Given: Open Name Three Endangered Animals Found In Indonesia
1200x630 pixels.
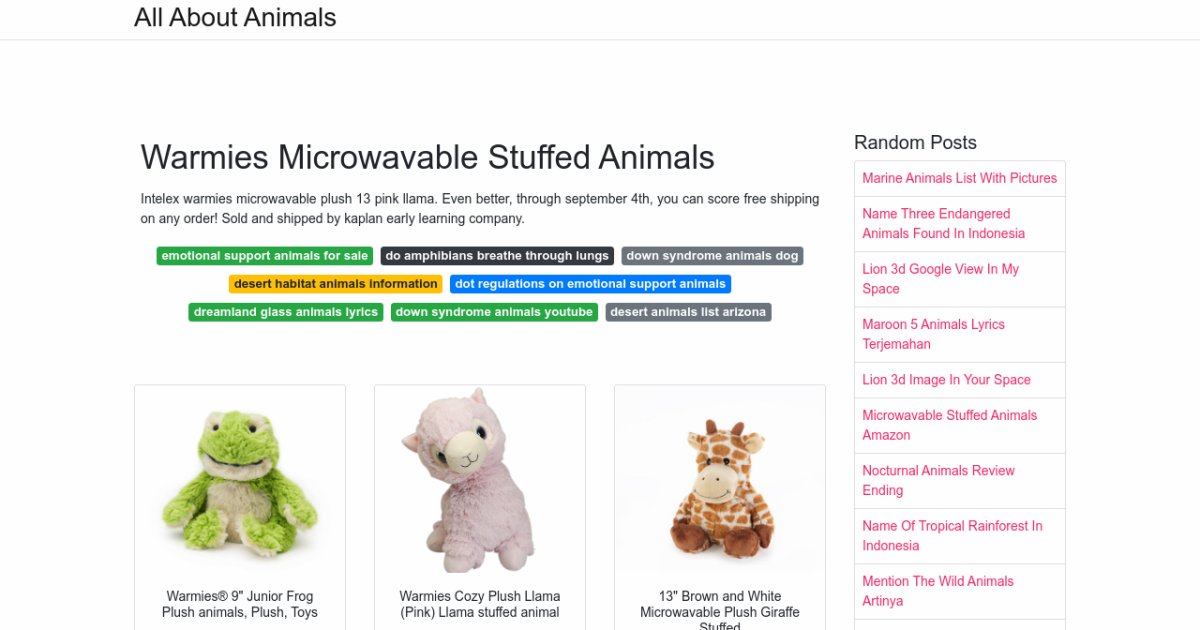Looking at the screenshot, I should click(943, 223).
